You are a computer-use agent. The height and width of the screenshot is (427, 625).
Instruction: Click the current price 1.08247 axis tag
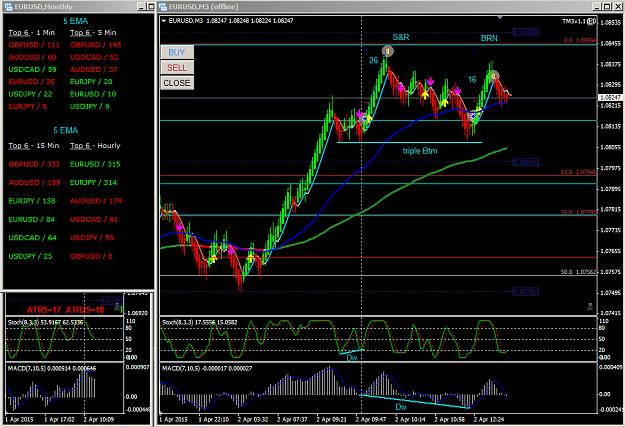click(x=610, y=97)
